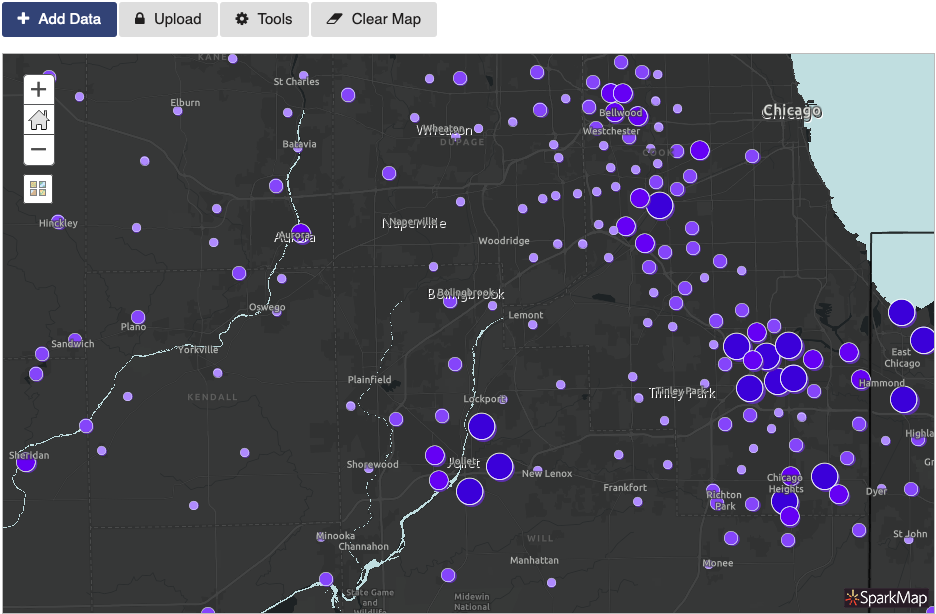
Task: Click the Clear Map button
Action: pyautogui.click(x=374, y=19)
